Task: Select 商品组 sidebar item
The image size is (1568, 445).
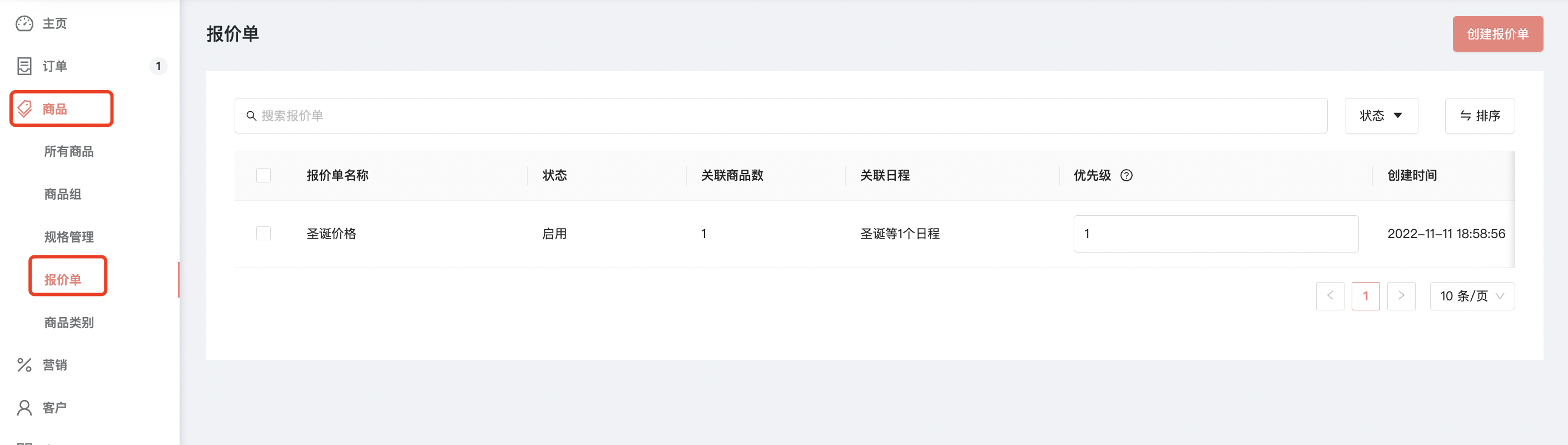Action: click(63, 194)
